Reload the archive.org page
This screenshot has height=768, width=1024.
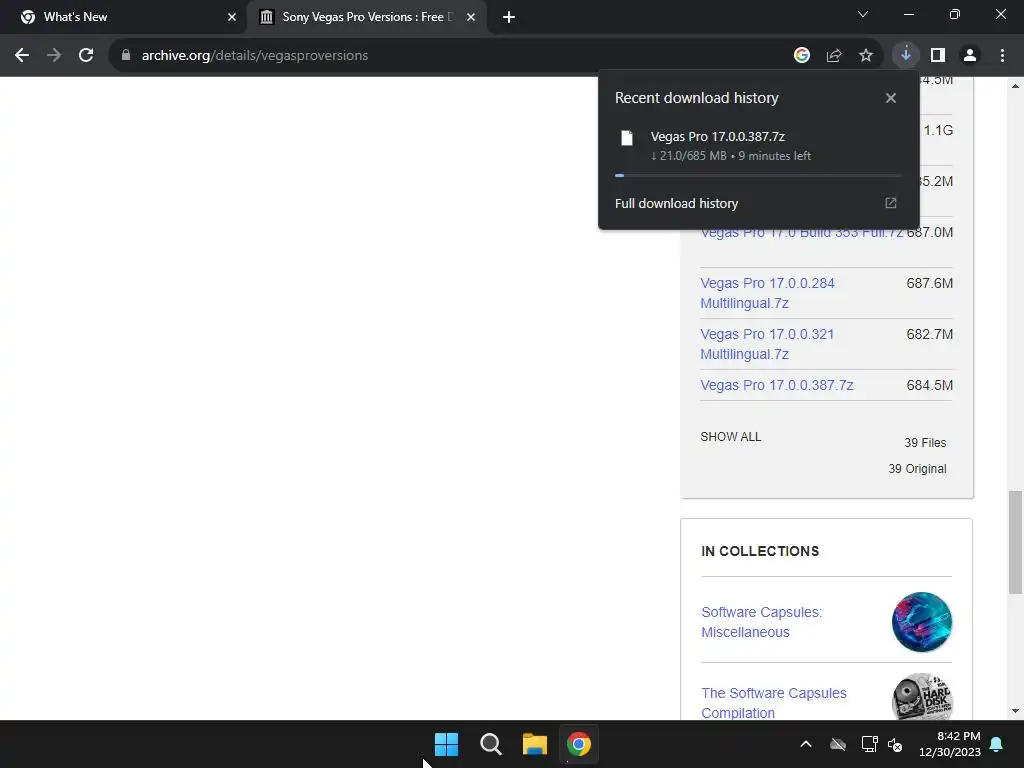86,56
